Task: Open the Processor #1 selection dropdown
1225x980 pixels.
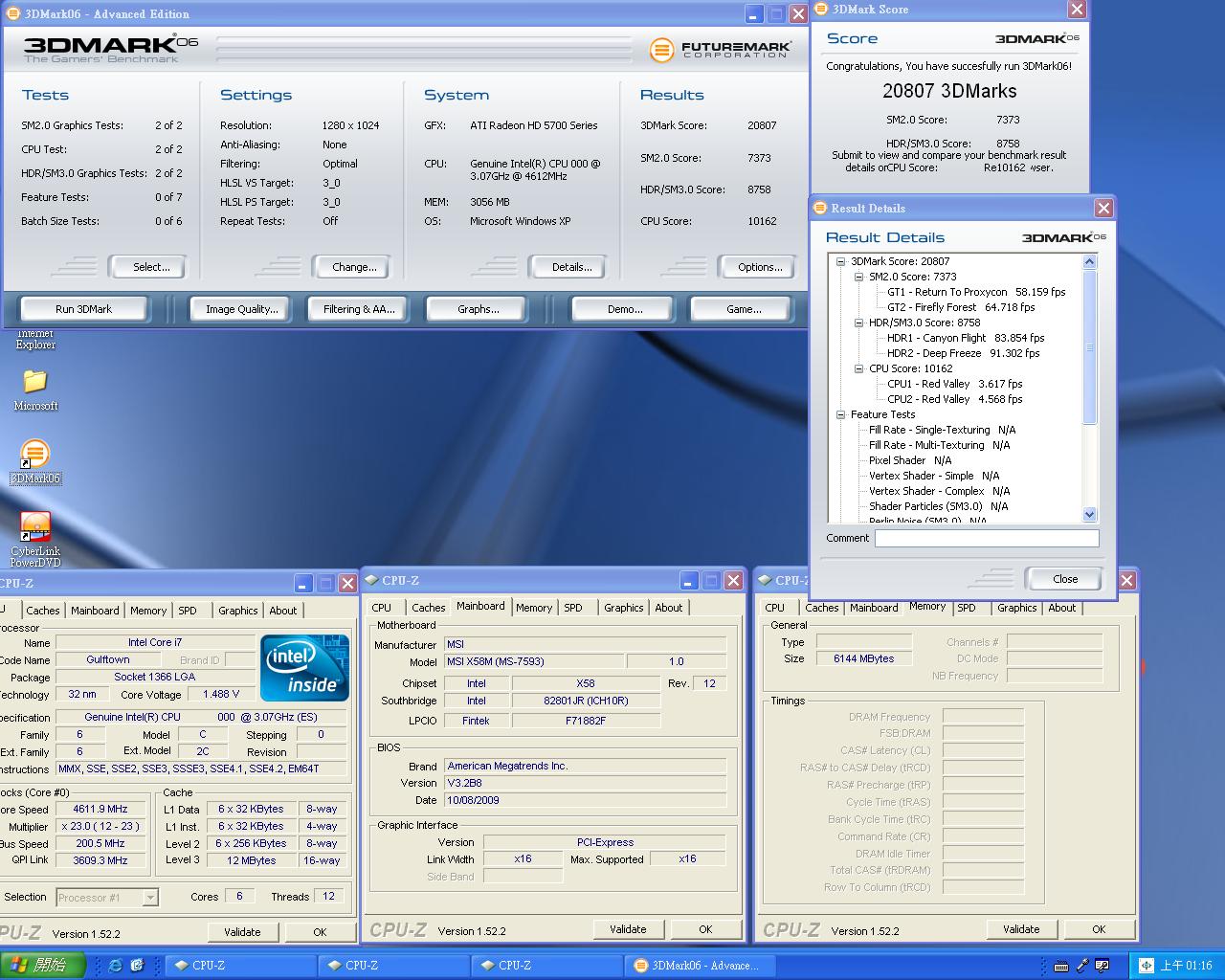Action: coord(150,898)
